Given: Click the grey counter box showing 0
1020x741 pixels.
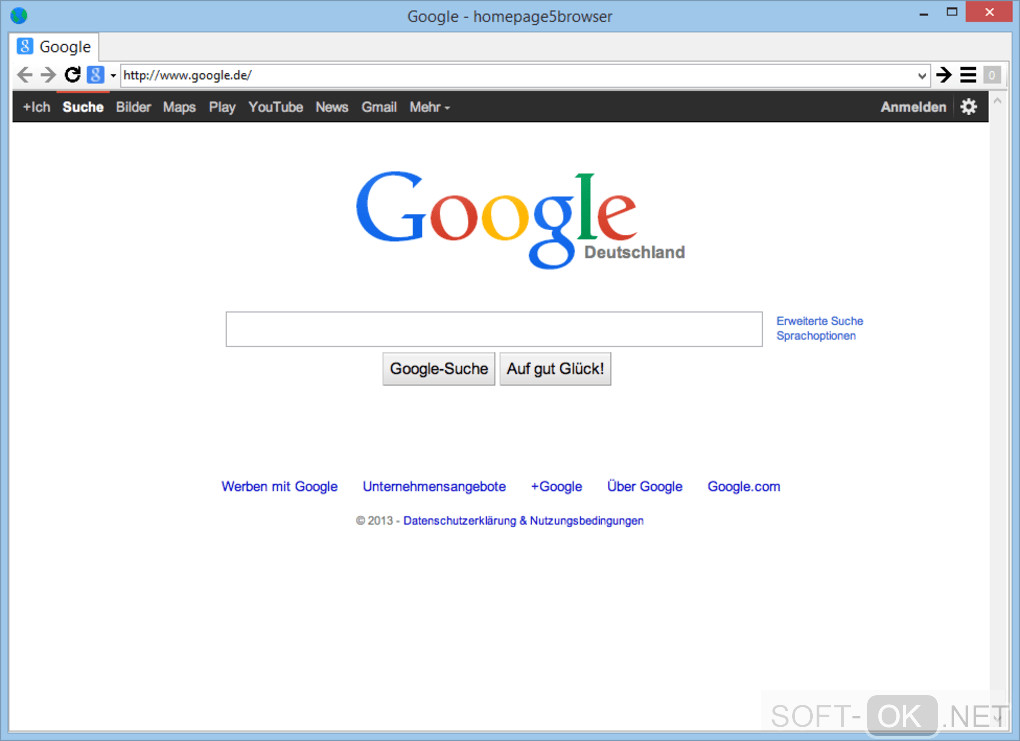Looking at the screenshot, I should (x=992, y=75).
